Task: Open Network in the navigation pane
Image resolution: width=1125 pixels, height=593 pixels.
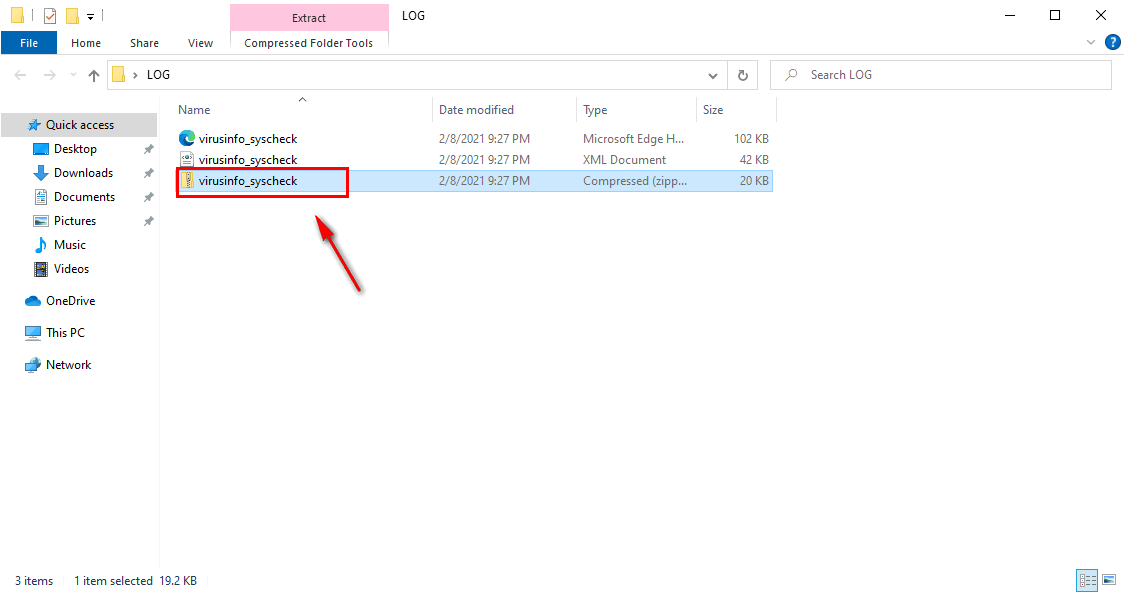Action: (68, 364)
